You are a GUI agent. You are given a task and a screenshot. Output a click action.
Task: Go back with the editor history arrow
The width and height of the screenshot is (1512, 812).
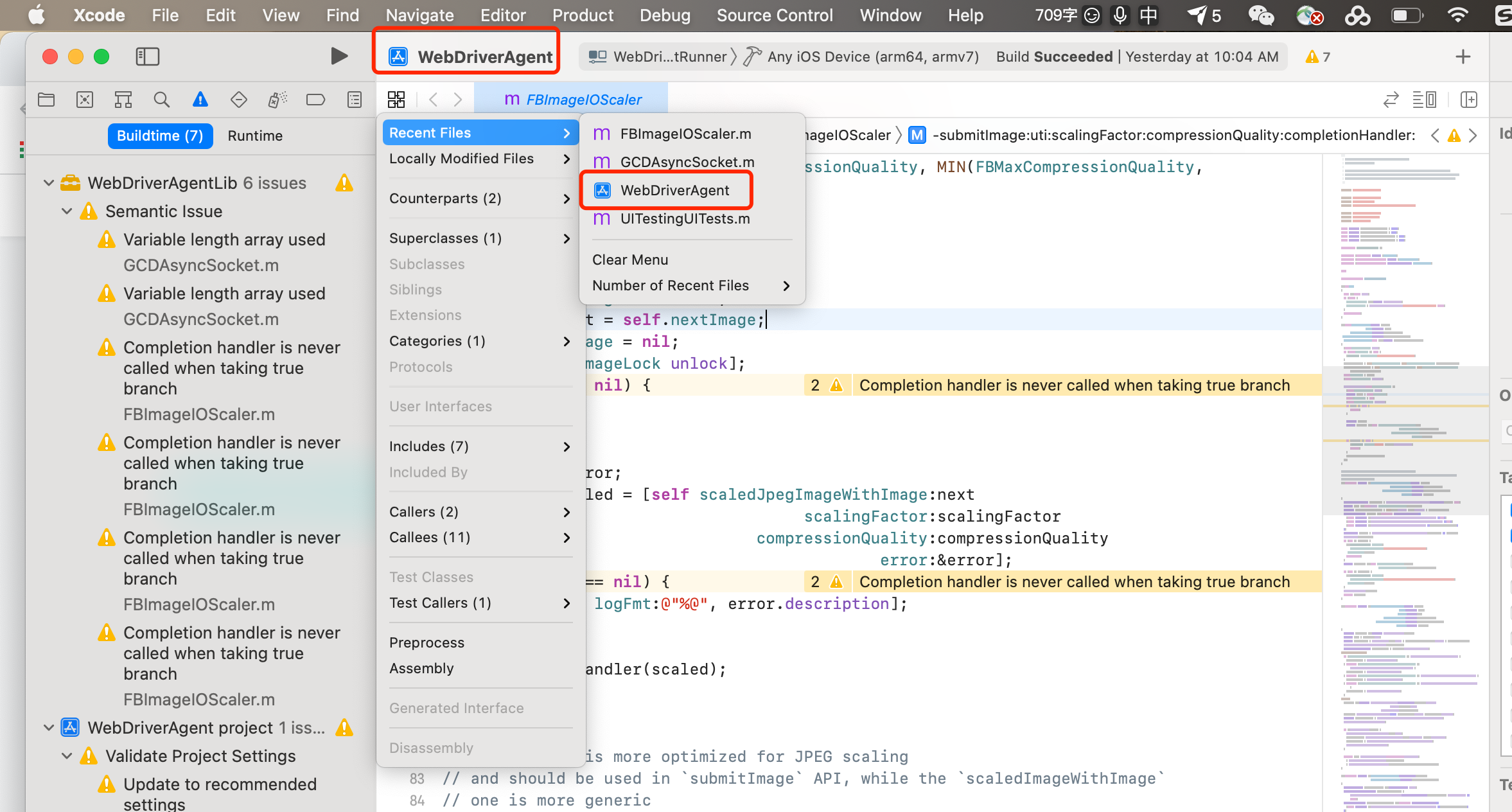click(434, 100)
